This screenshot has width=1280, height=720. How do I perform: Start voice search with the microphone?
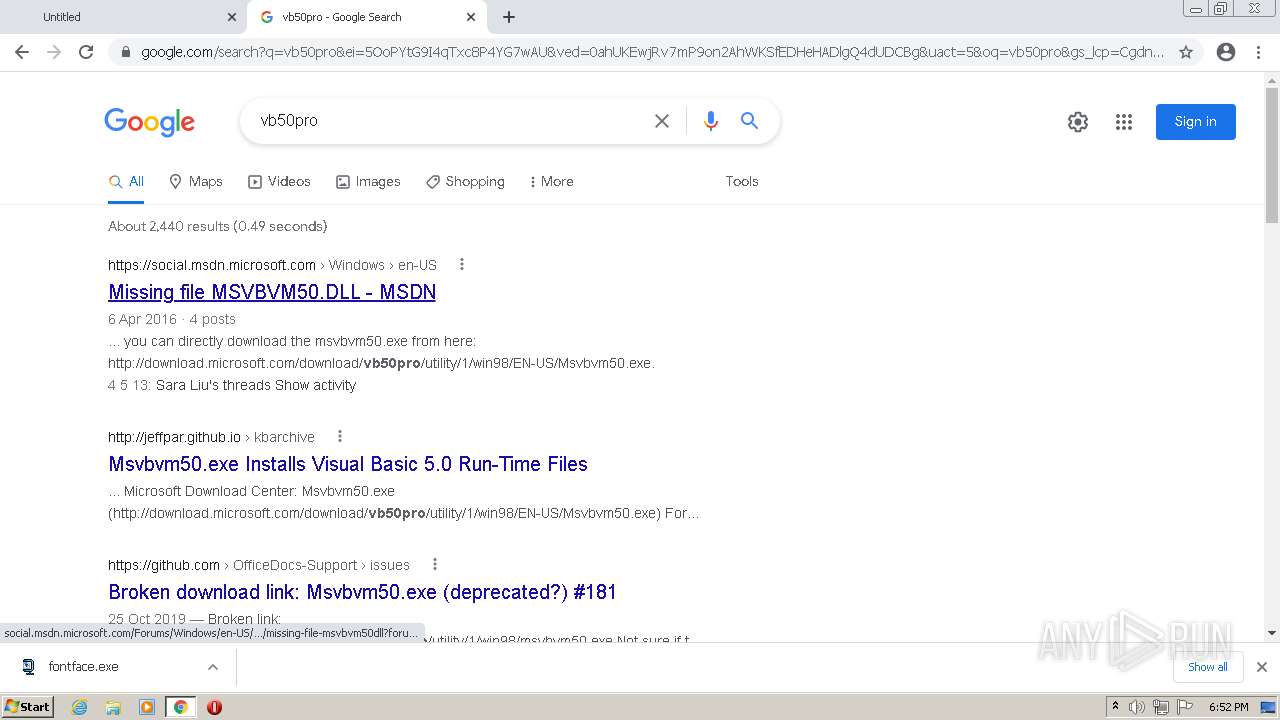pyautogui.click(x=711, y=121)
